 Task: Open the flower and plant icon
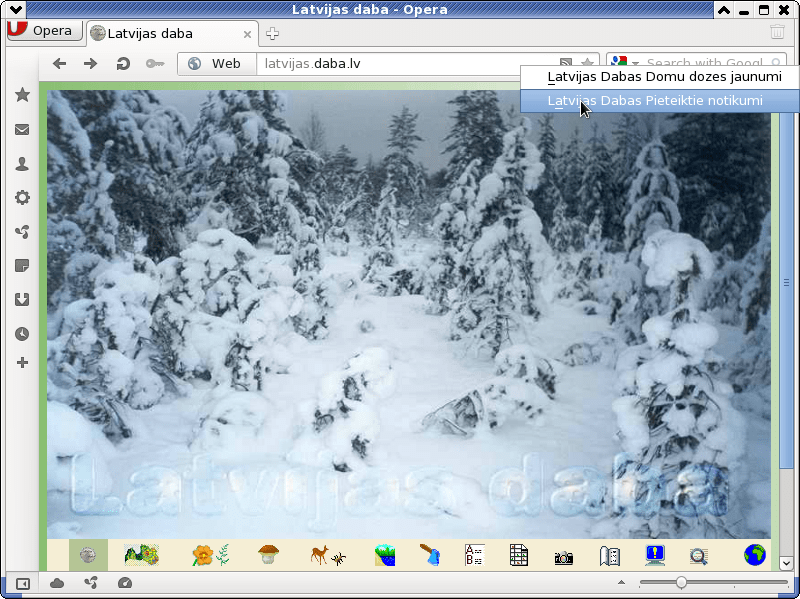210,555
